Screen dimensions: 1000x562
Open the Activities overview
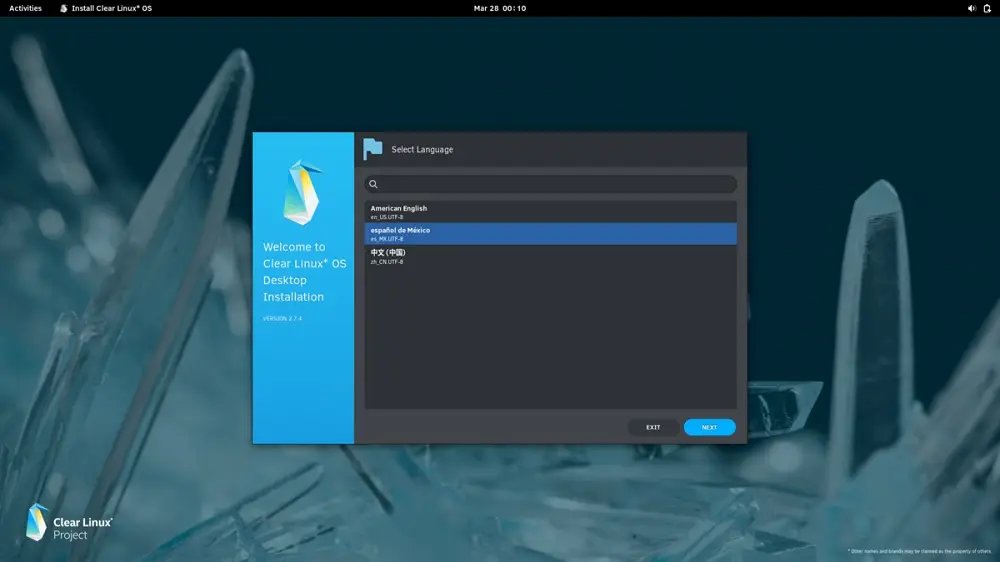coord(25,8)
